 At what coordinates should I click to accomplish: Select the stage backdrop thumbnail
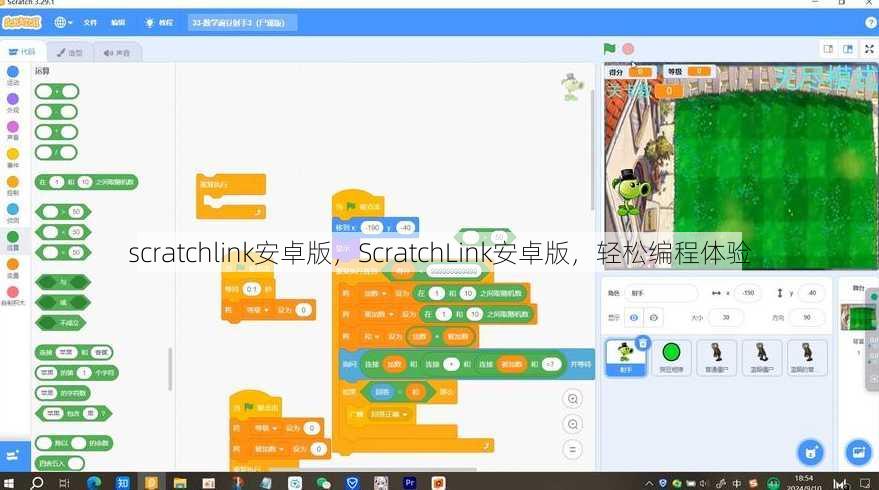point(858,317)
